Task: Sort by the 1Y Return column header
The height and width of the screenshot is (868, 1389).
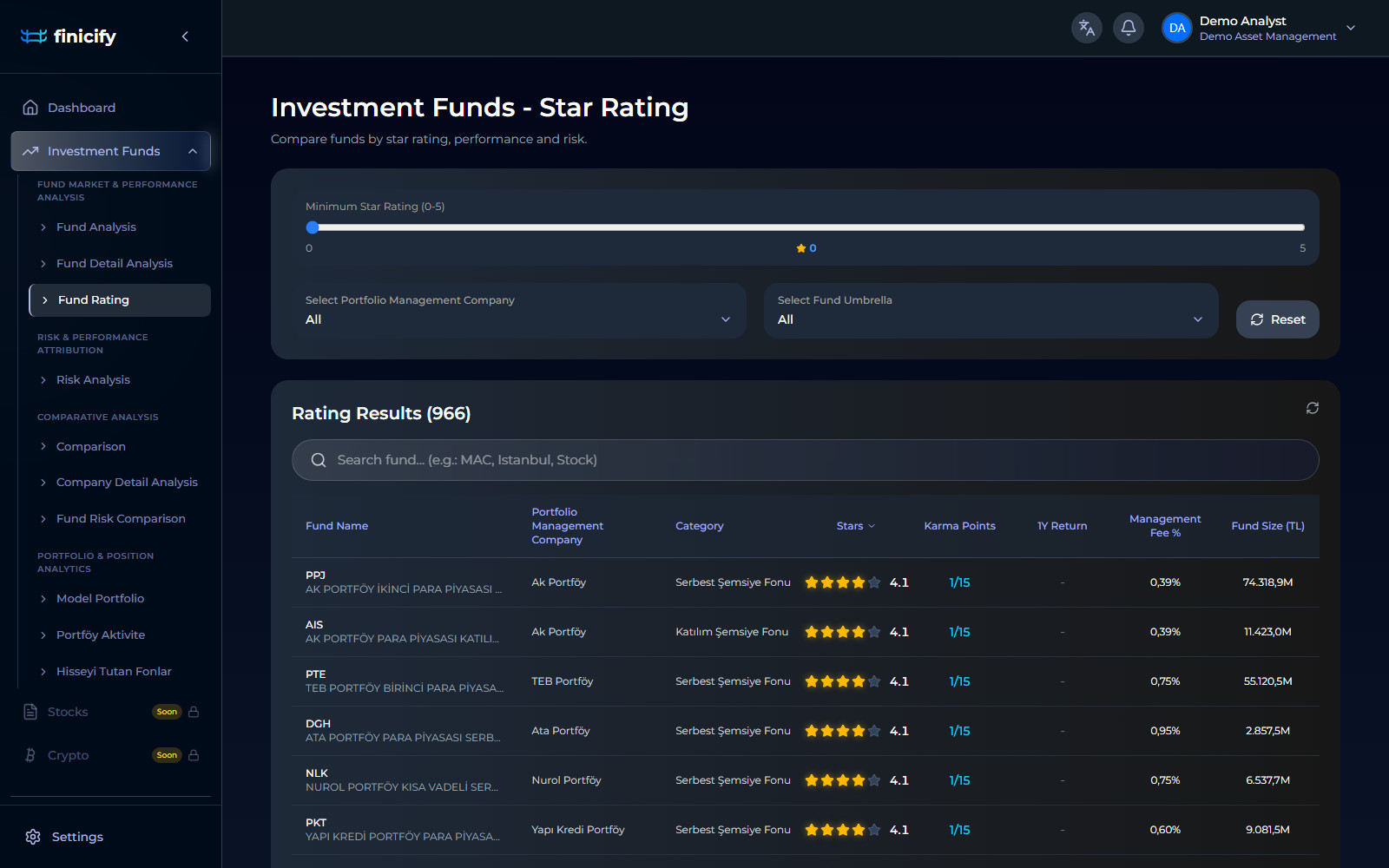Action: 1062,526
